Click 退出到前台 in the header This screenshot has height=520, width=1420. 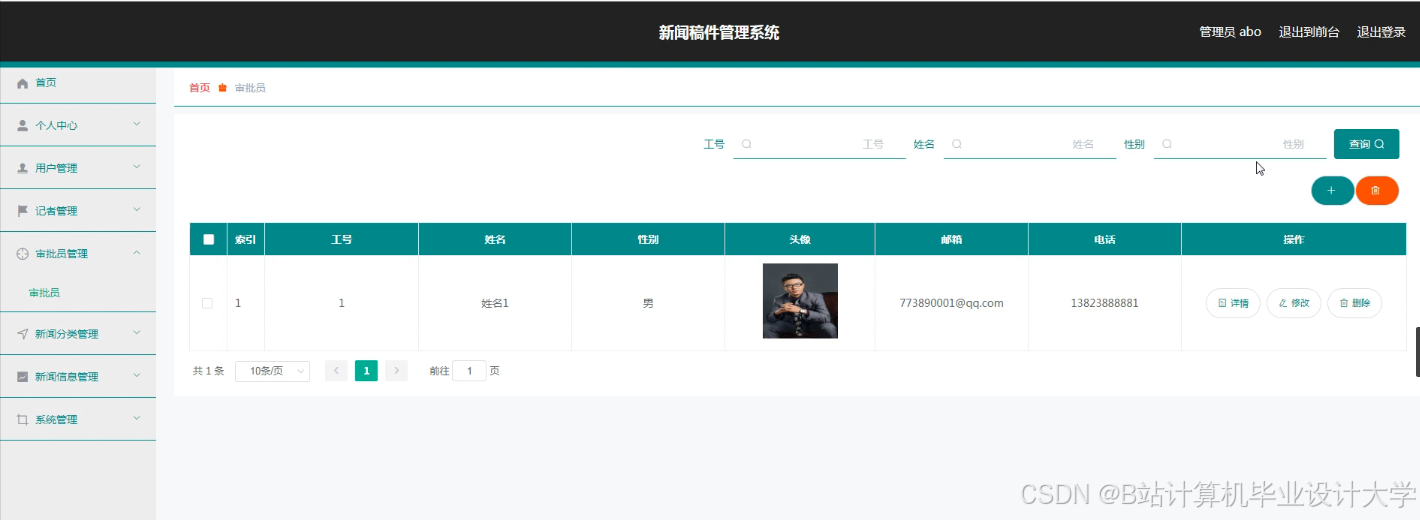[x=1309, y=32]
